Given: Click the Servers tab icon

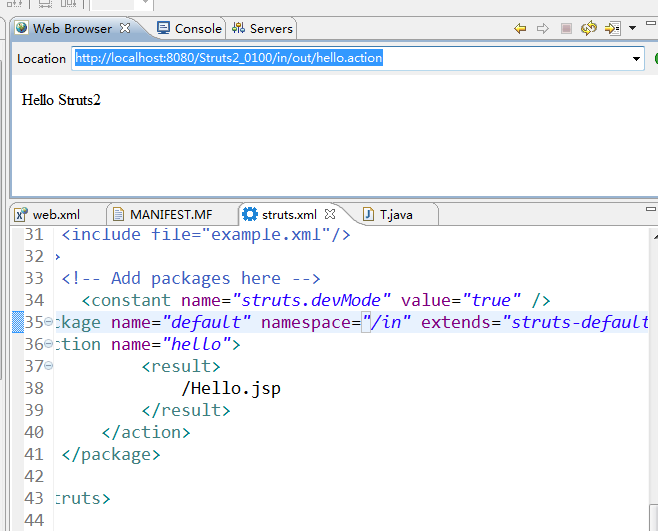Looking at the screenshot, I should click(x=238, y=28).
